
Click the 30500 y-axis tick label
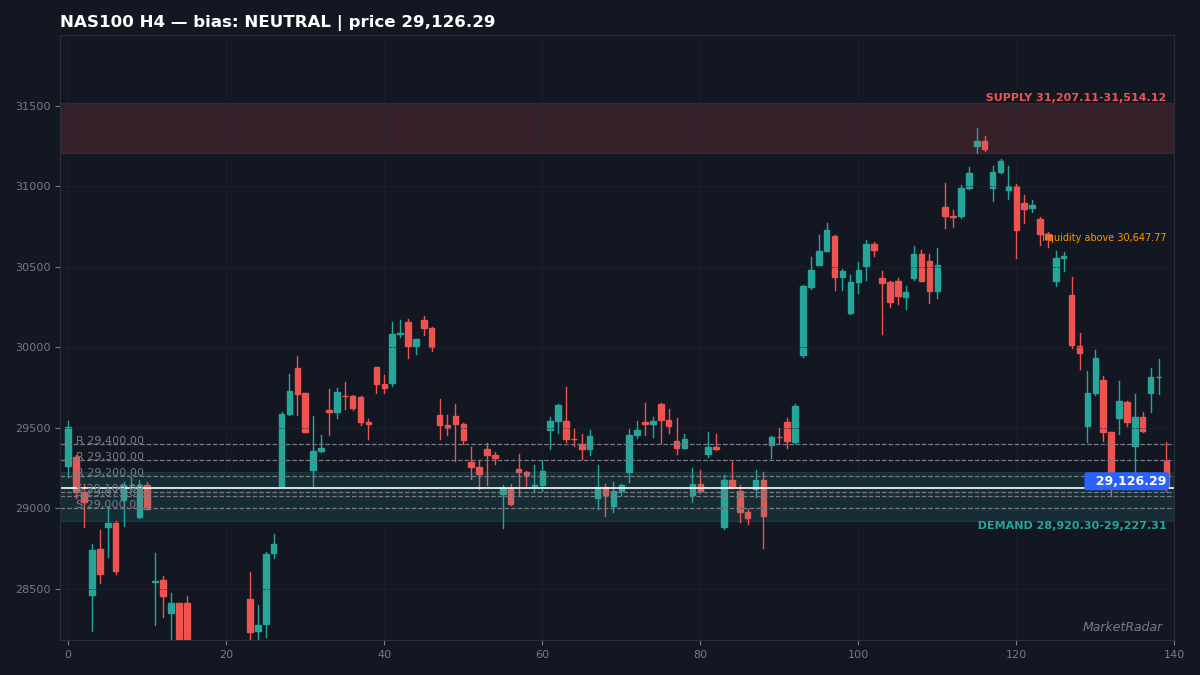pos(32,267)
